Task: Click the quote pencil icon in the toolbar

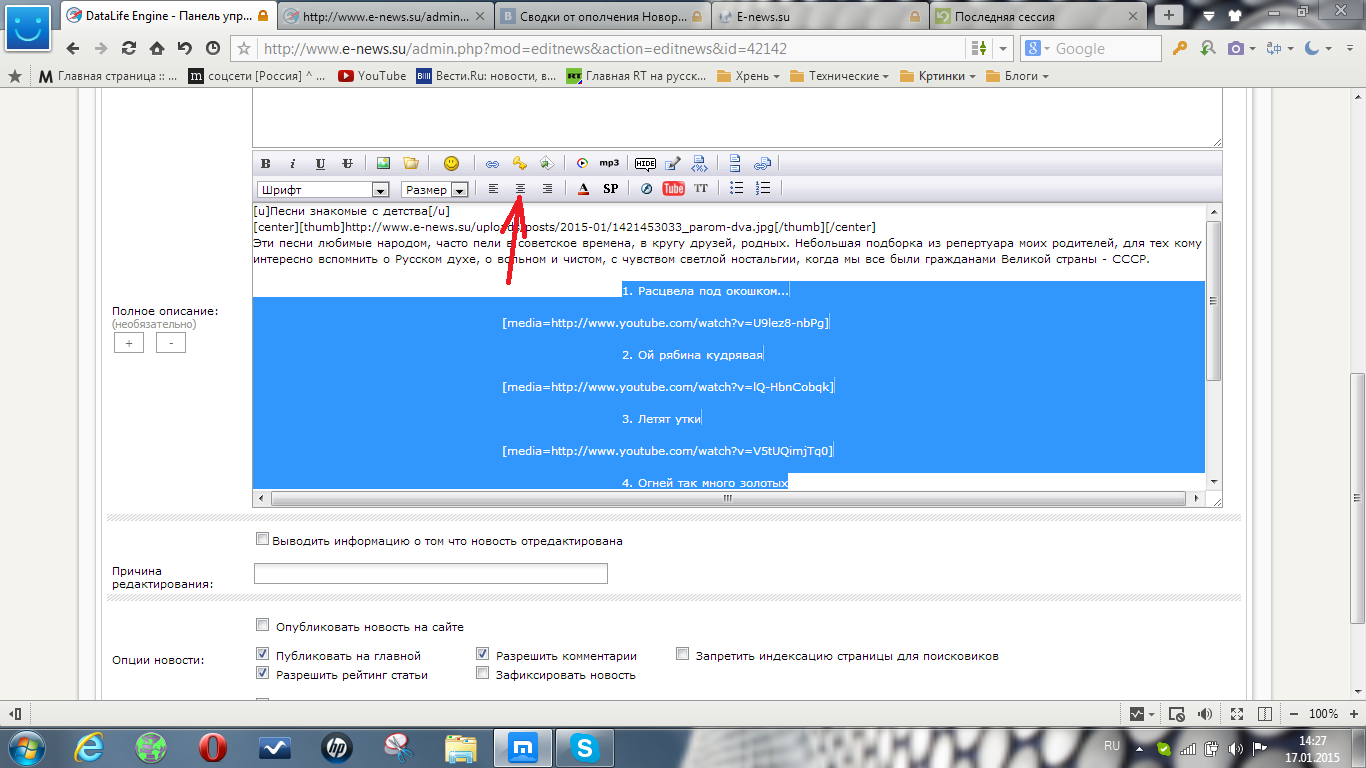Action: (673, 163)
